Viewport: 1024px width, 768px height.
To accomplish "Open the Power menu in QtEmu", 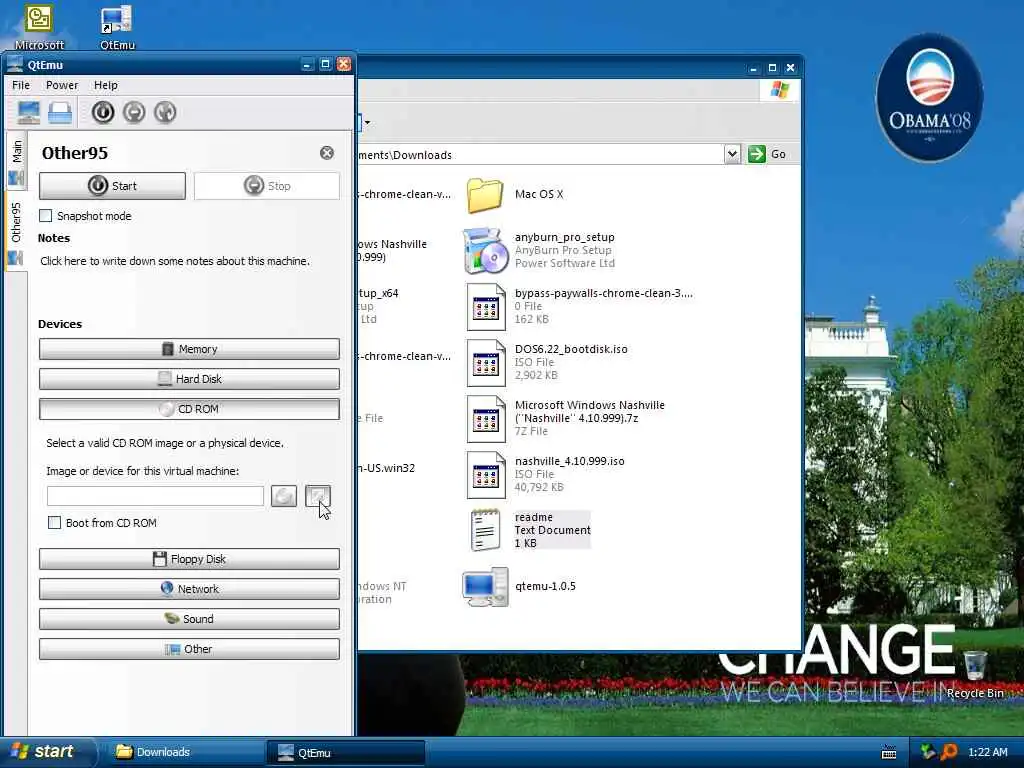I will pos(62,85).
